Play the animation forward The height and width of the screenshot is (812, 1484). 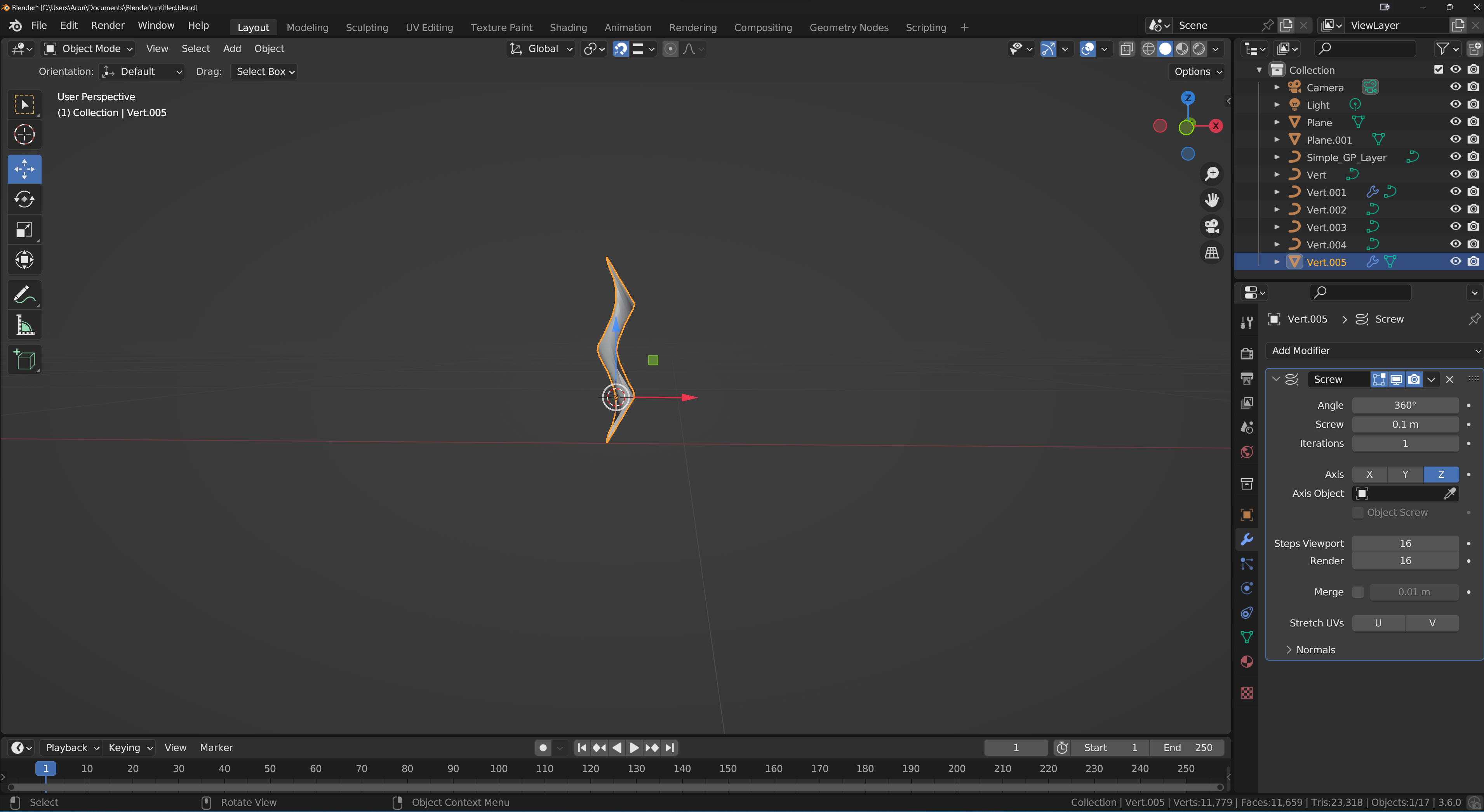tap(634, 748)
